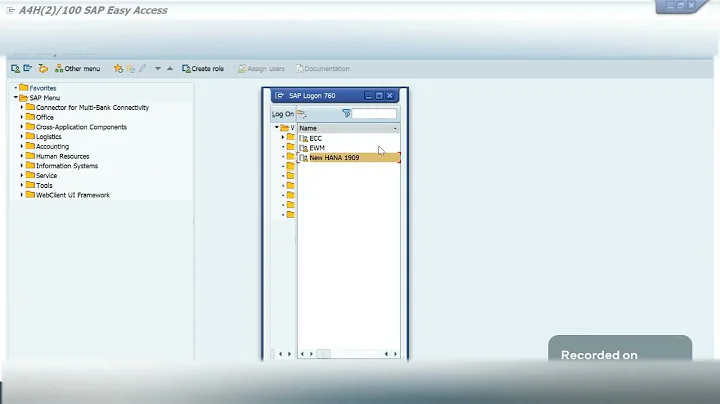Click the Assign users button
Viewport: 720px width, 404px height.
coord(261,69)
